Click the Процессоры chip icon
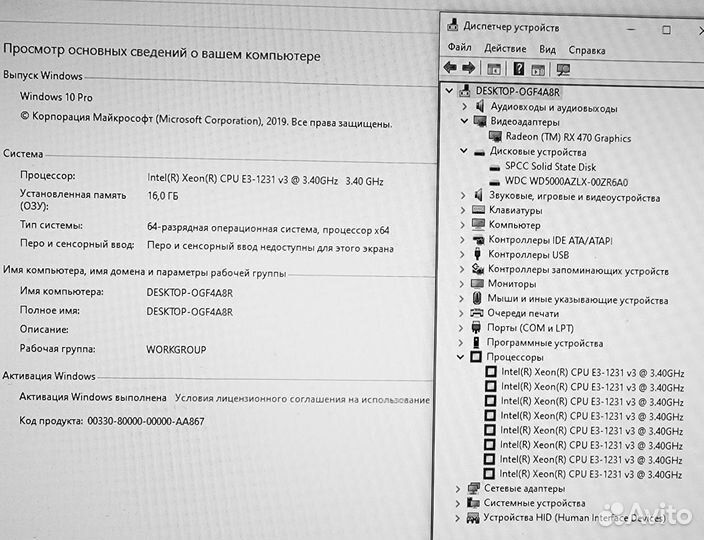704x540 pixels. tap(476, 357)
